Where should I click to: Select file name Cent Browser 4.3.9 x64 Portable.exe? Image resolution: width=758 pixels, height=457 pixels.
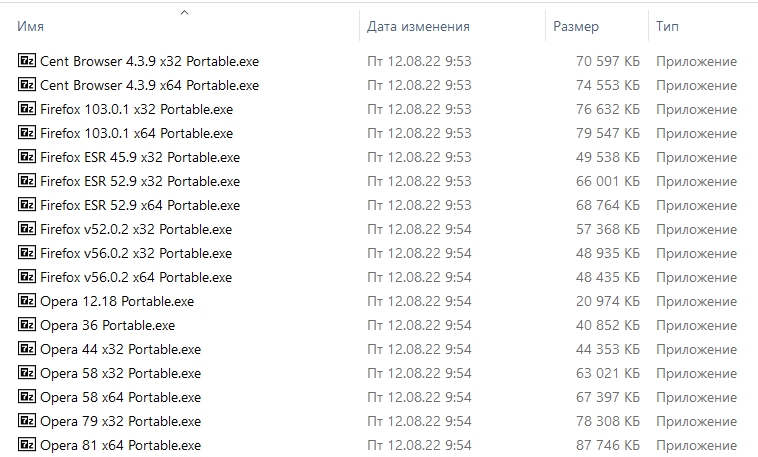coord(149,85)
